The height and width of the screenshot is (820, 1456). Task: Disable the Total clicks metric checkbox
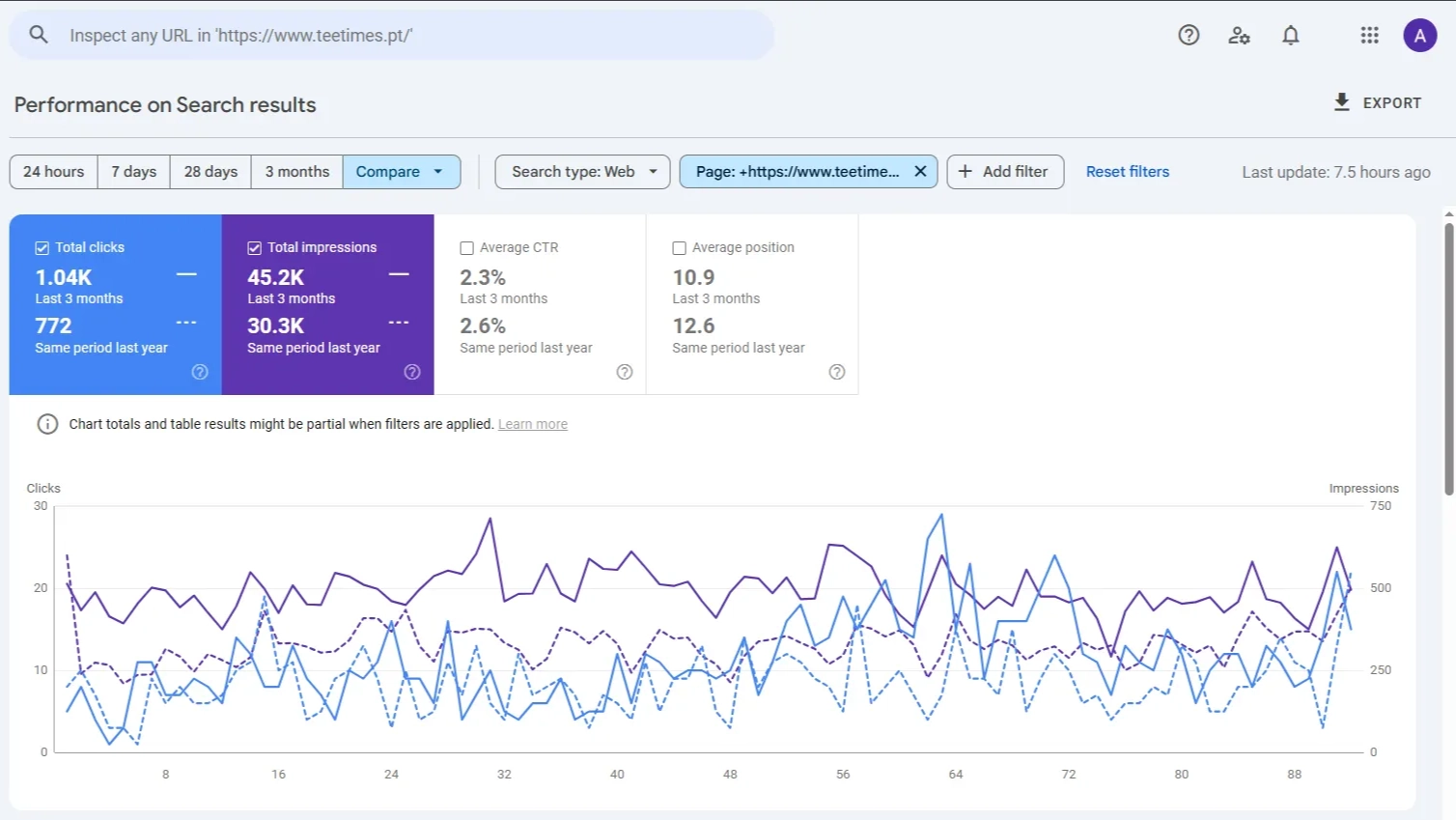tap(42, 247)
